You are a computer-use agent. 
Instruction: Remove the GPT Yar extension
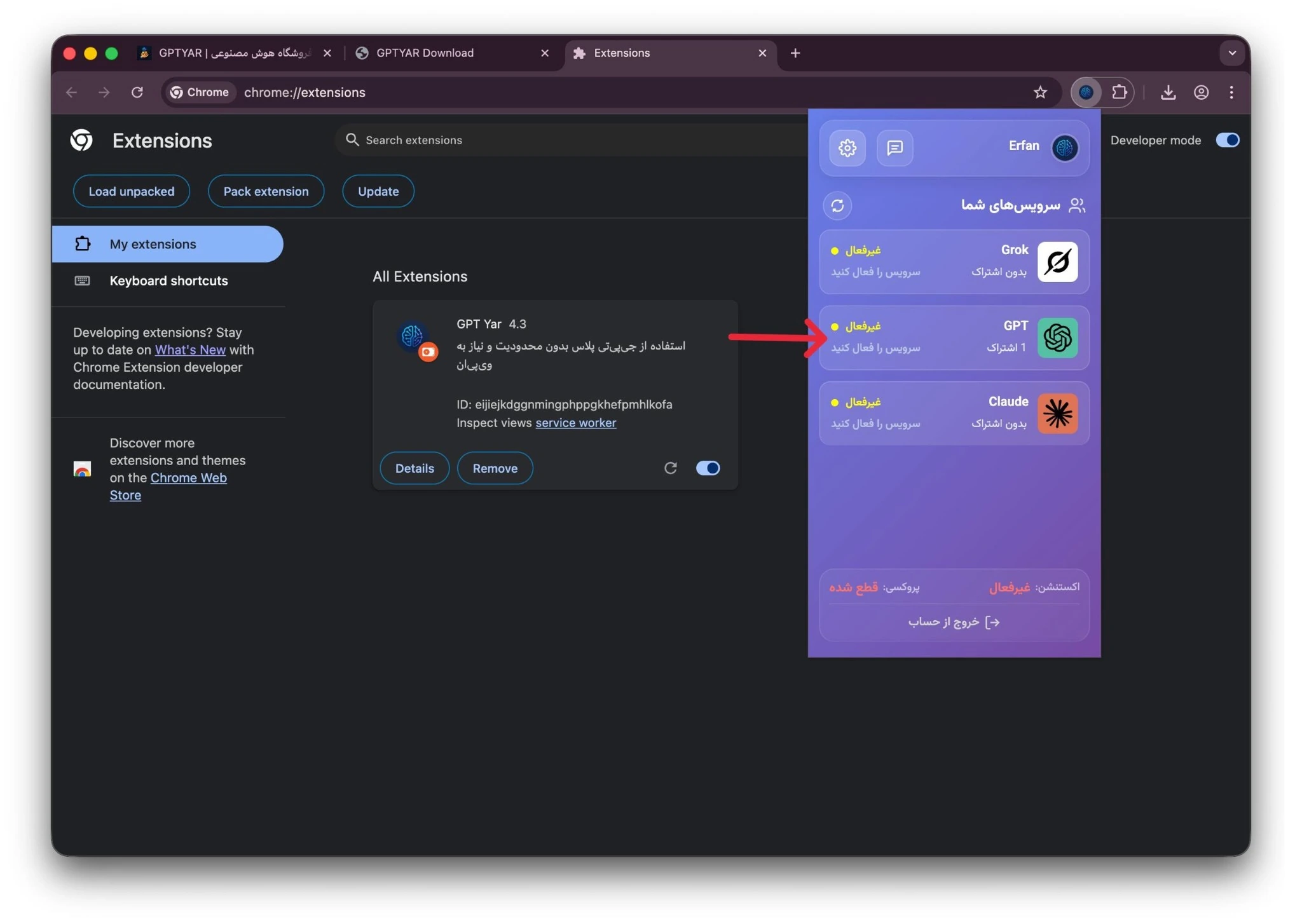pos(495,468)
